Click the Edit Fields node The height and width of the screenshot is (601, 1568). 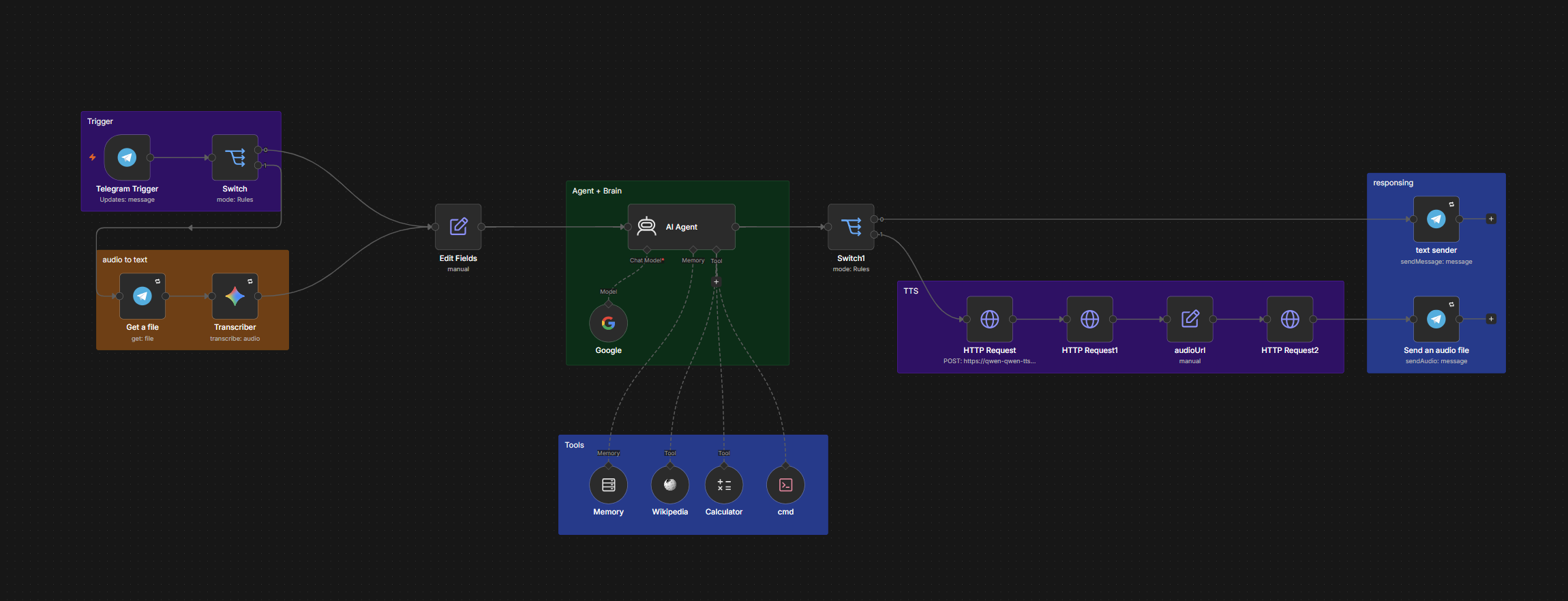pyautogui.click(x=458, y=227)
